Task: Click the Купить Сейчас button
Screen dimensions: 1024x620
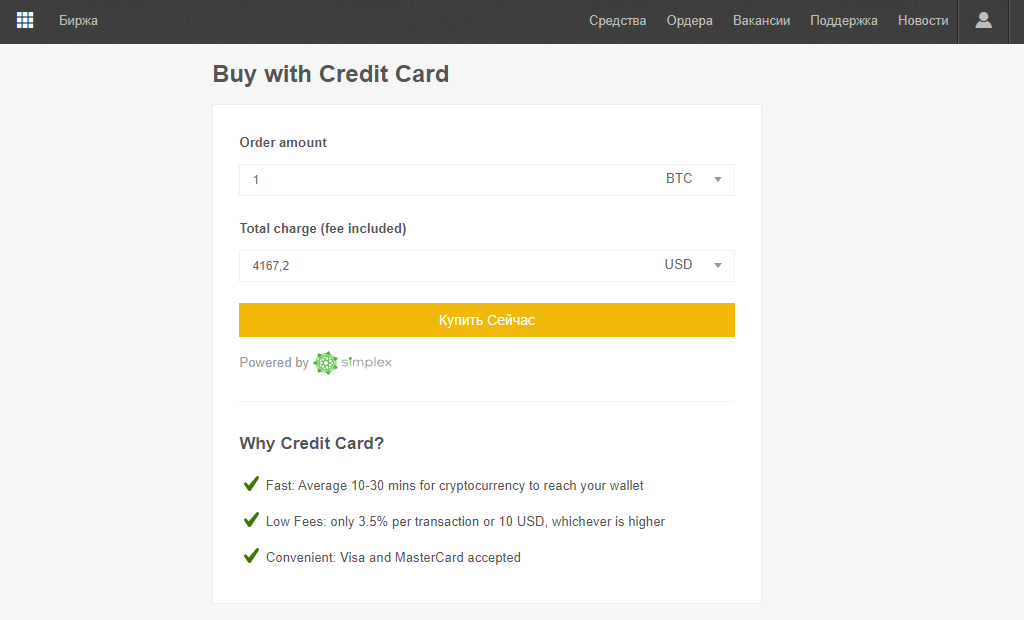Action: (x=487, y=320)
